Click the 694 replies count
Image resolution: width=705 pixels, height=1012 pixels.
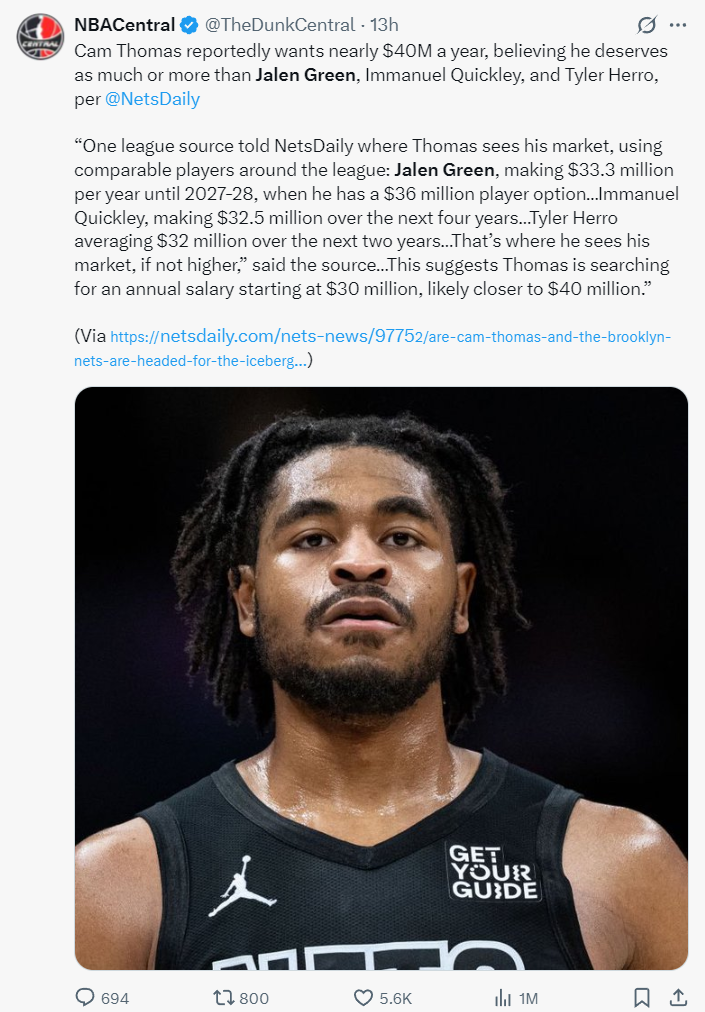[x=115, y=998]
